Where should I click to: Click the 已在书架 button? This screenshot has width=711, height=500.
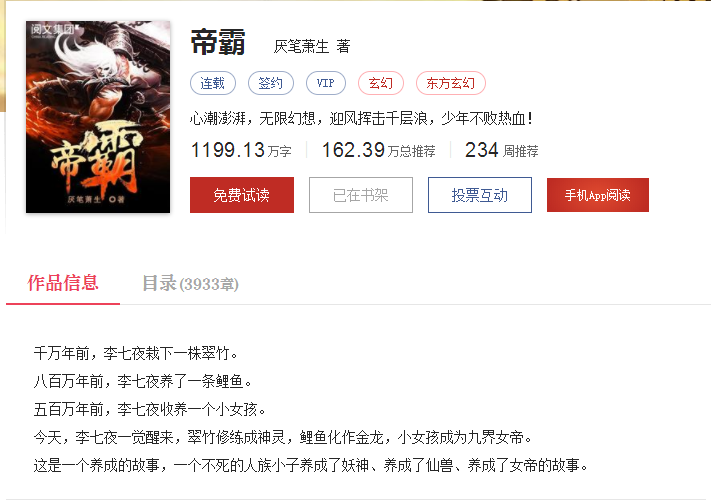point(361,195)
